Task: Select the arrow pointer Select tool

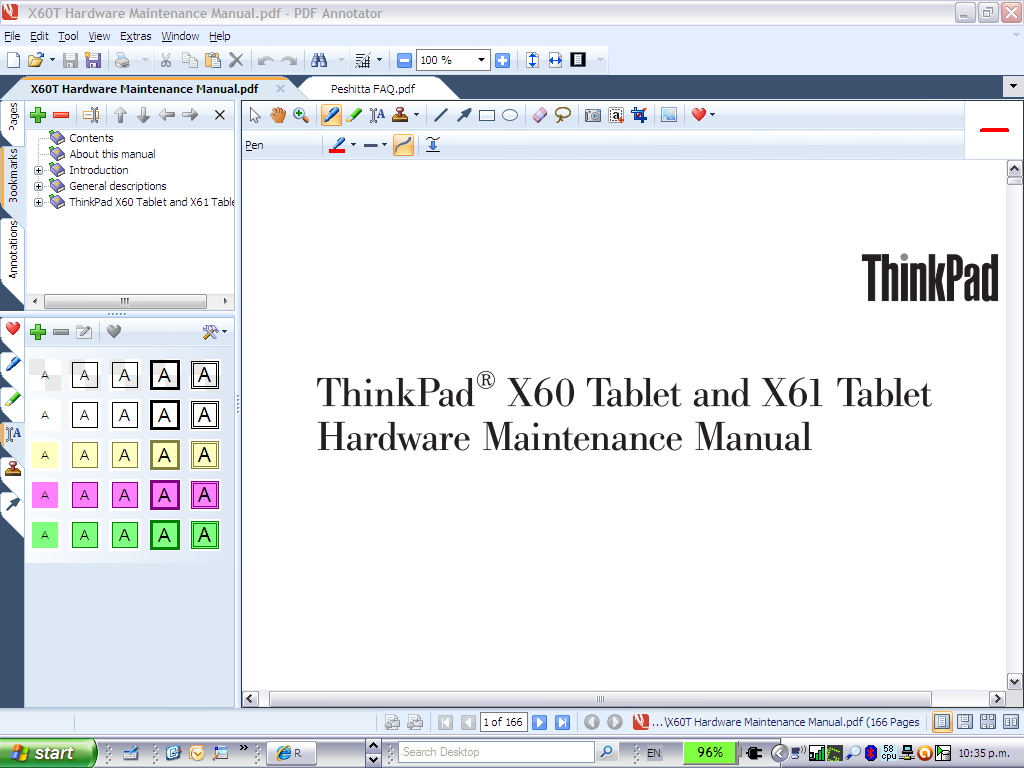Action: pos(255,116)
